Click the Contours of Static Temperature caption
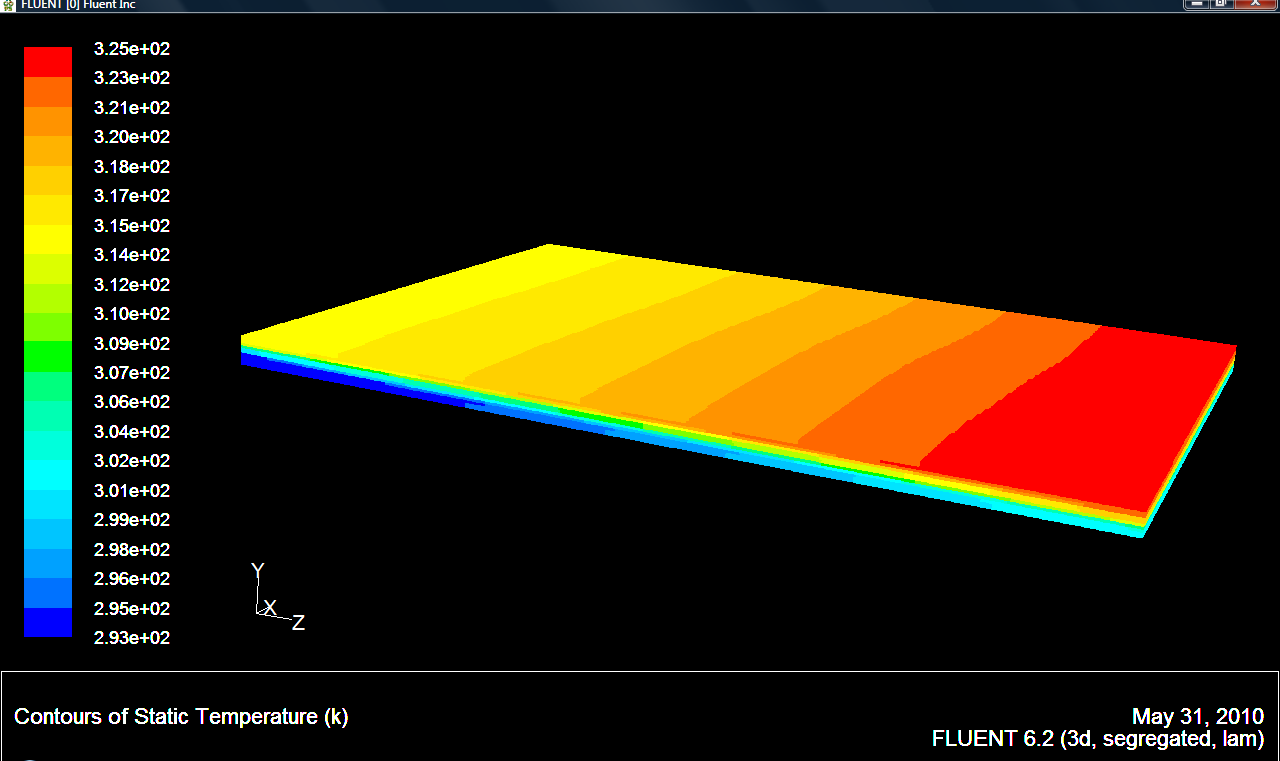The height and width of the screenshot is (761, 1280). pos(181,717)
